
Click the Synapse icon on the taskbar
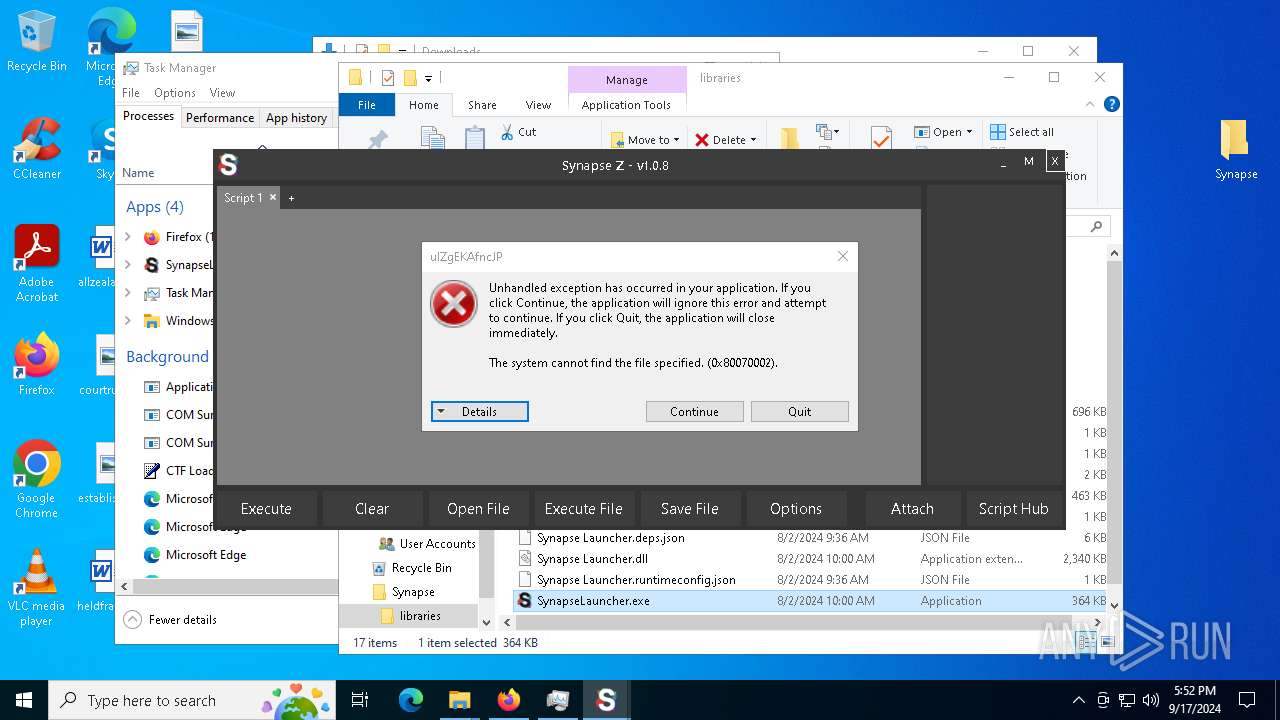(x=605, y=700)
